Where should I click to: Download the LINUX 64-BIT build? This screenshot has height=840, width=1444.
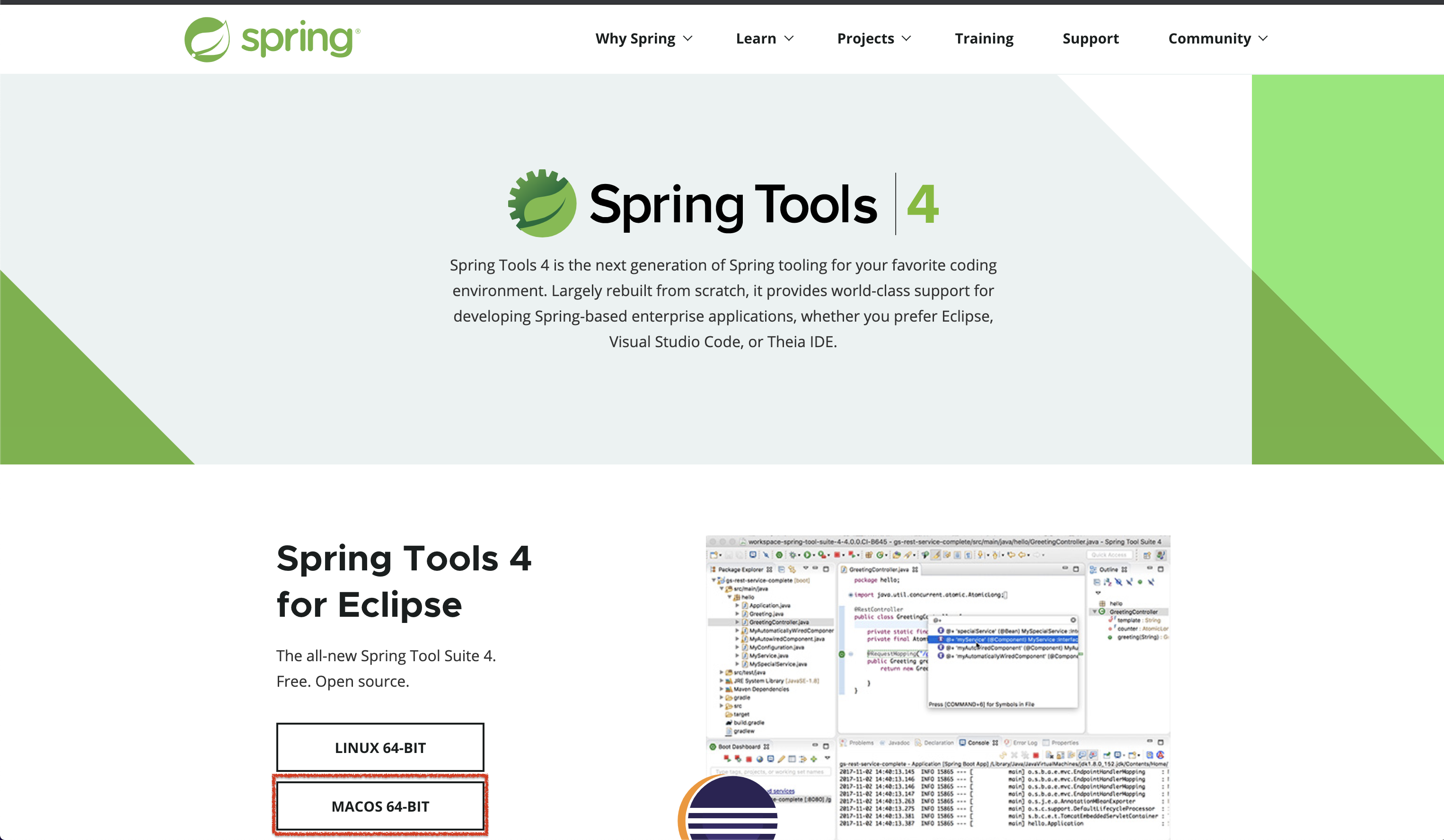(x=380, y=747)
